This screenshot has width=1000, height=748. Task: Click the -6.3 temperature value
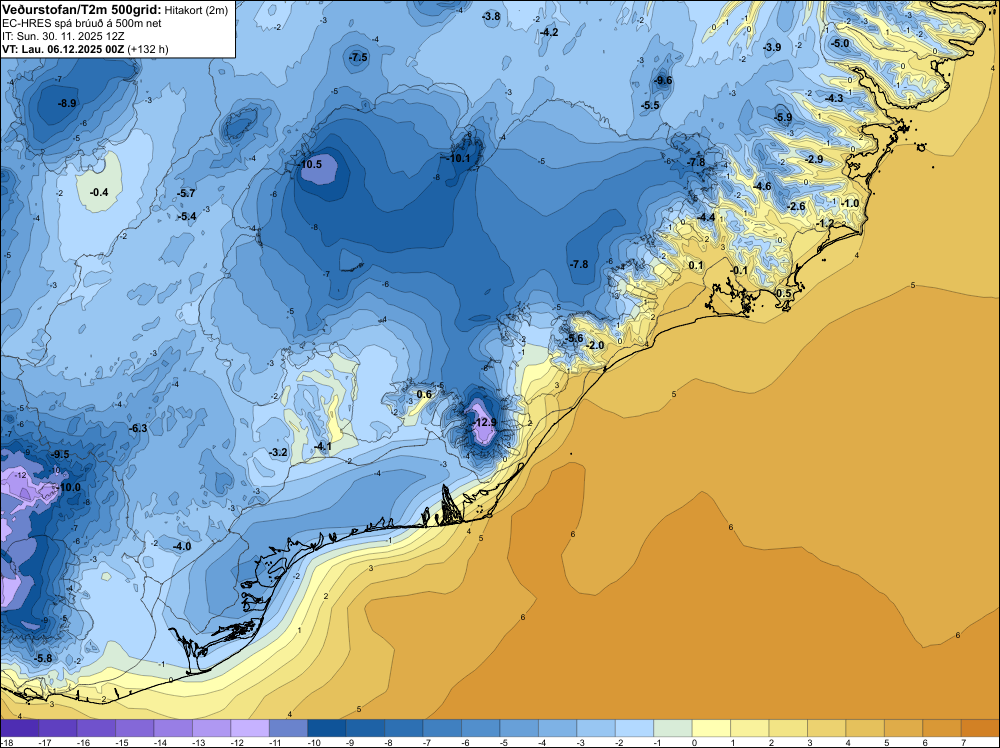tap(138, 429)
